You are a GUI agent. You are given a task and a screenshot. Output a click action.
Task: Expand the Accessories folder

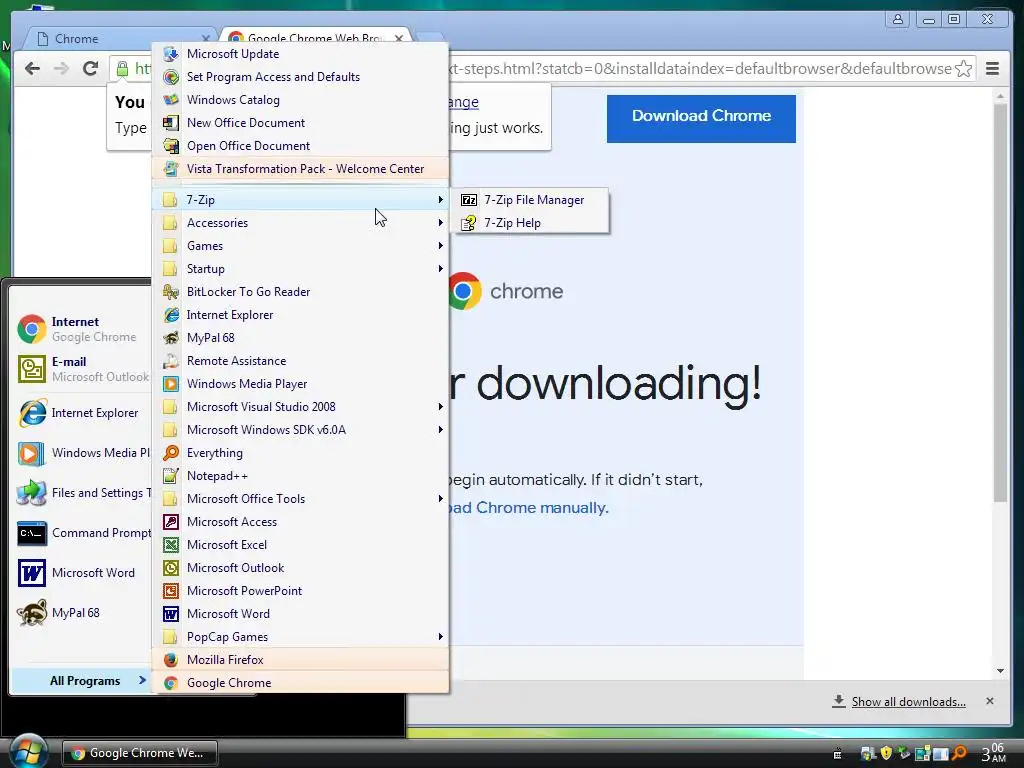tap(300, 223)
